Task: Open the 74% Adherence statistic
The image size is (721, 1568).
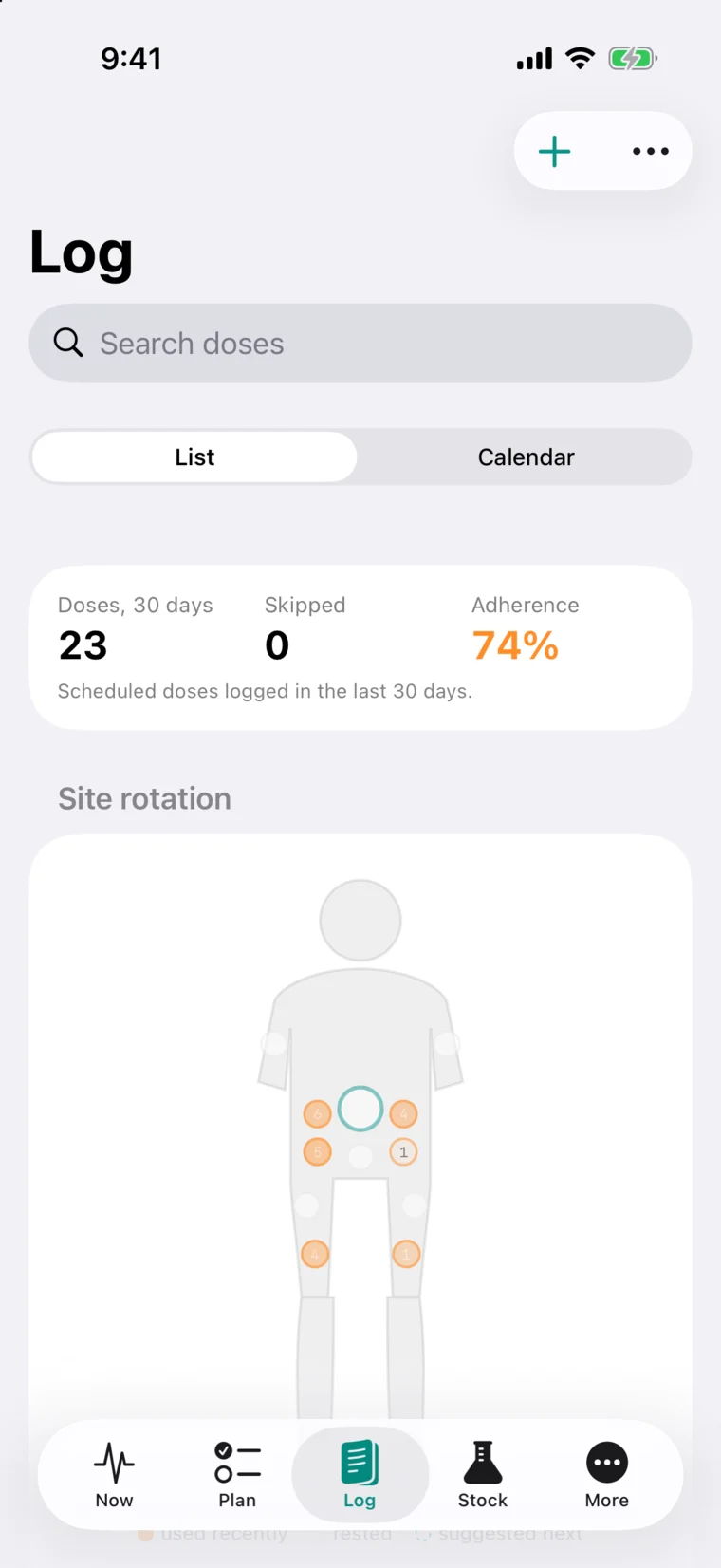Action: pyautogui.click(x=515, y=645)
